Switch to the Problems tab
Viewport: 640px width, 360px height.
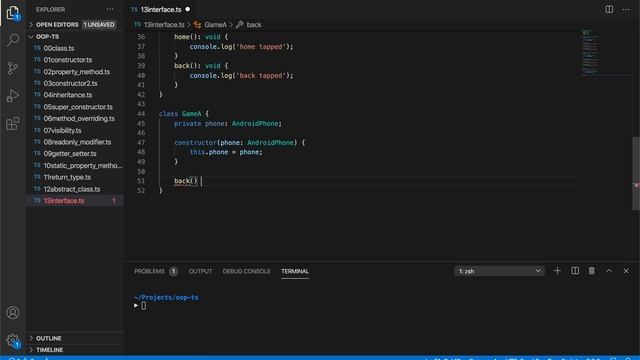(x=149, y=271)
